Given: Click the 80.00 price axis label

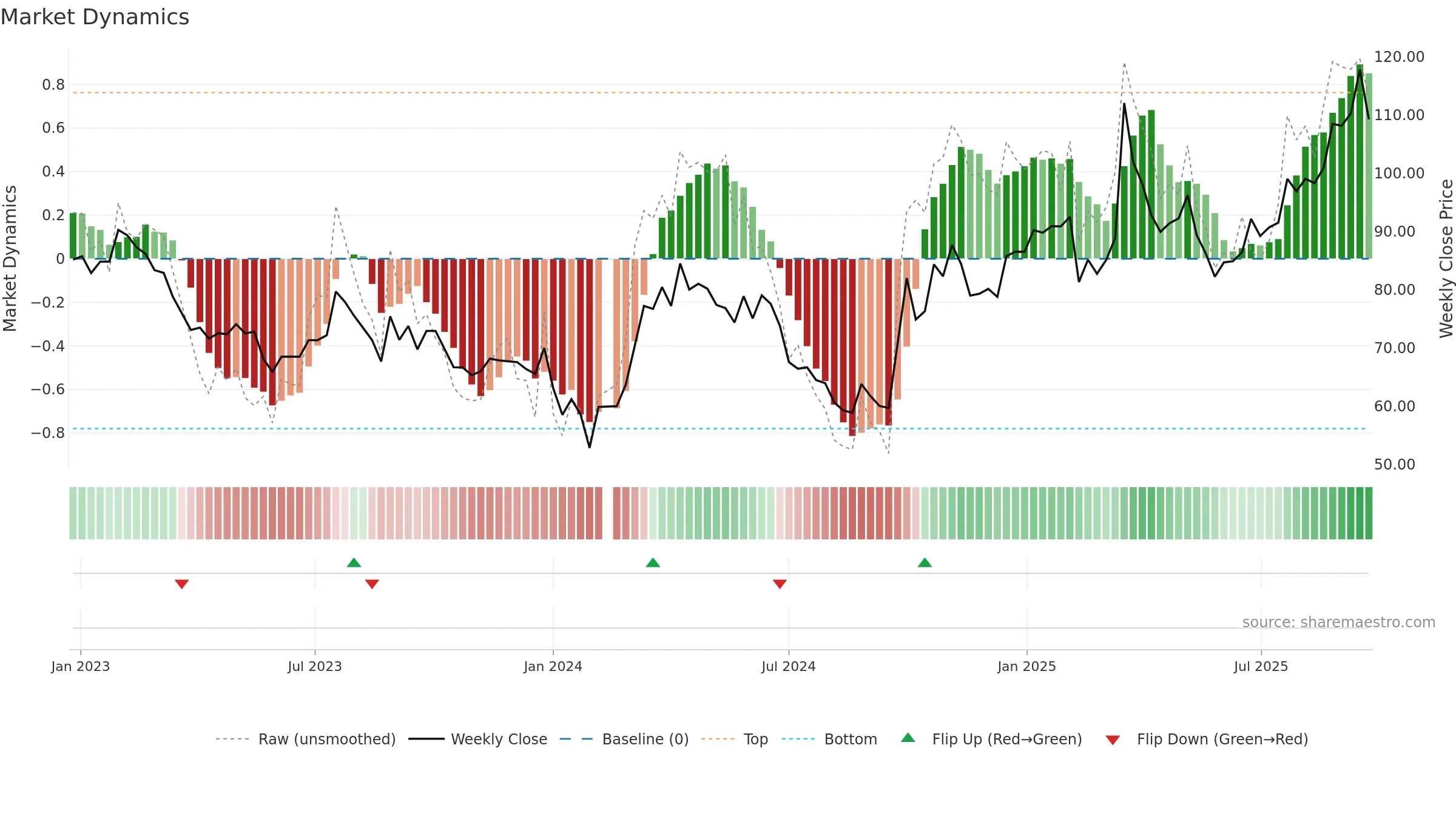Looking at the screenshot, I should tap(1395, 289).
